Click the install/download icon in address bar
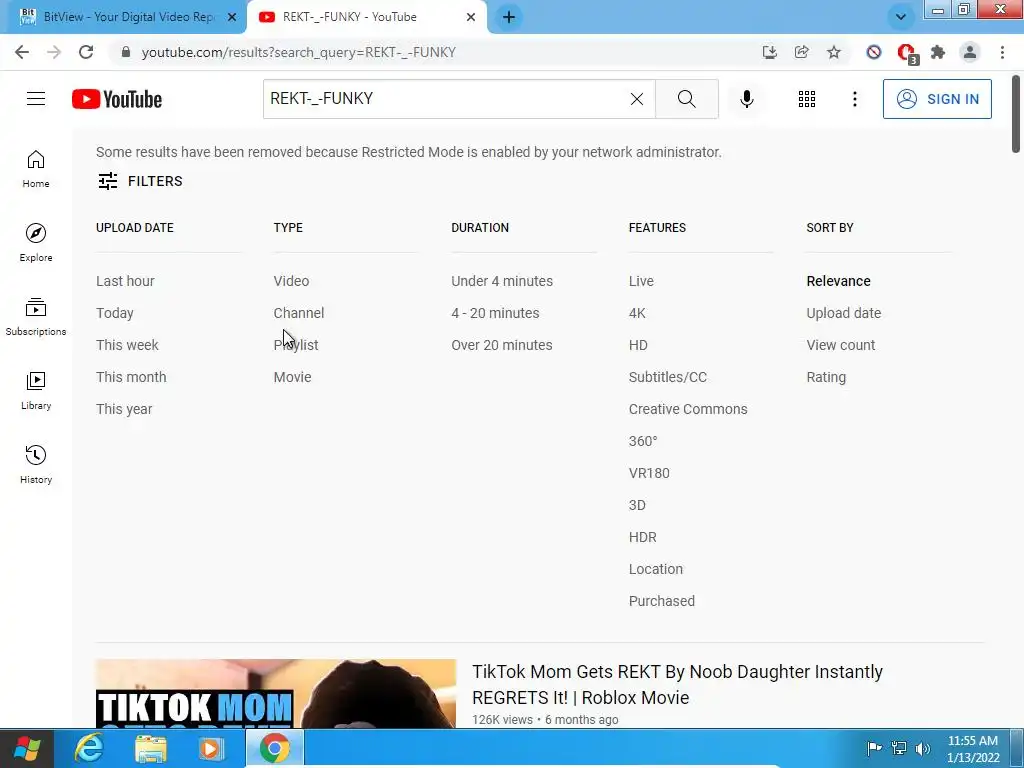 769,52
